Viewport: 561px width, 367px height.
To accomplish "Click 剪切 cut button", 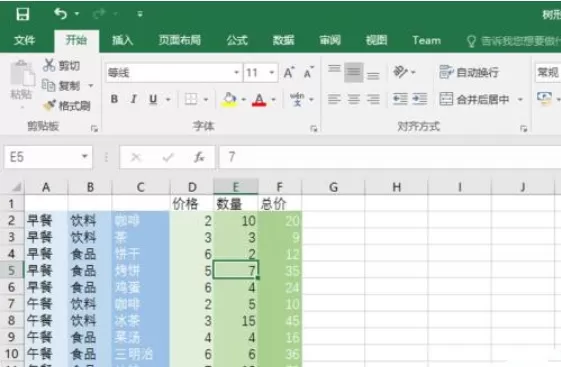I will tap(62, 65).
